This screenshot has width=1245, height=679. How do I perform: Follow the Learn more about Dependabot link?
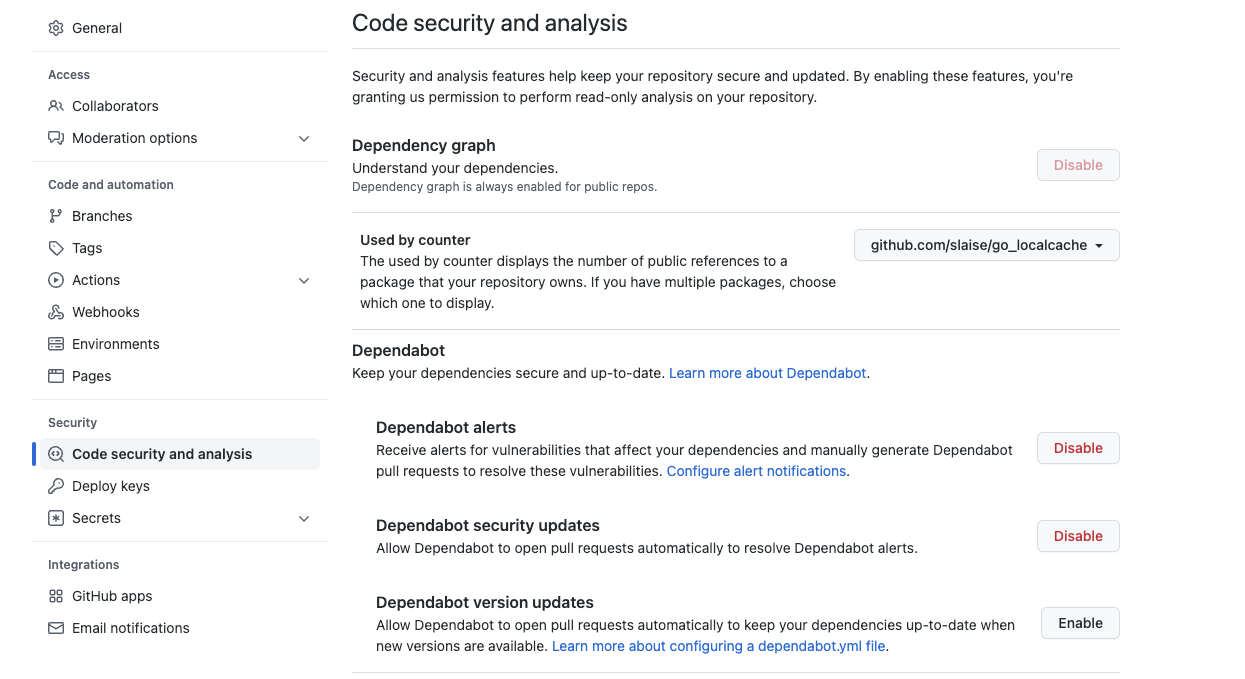767,373
